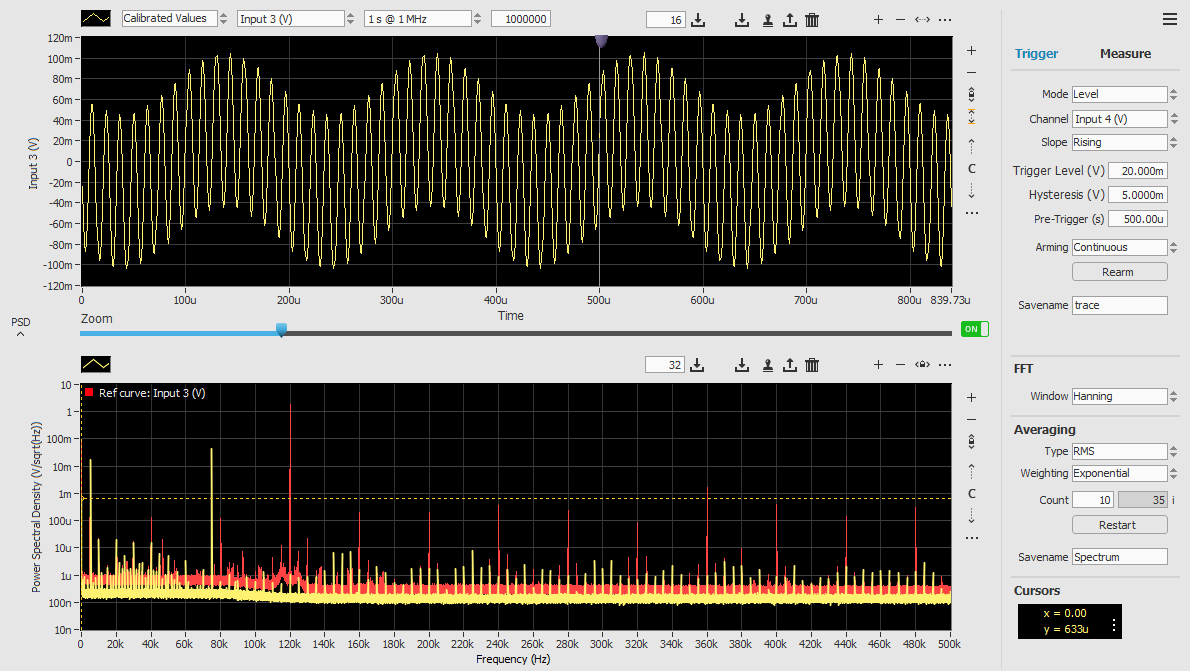Click the horizontal-fit arrows icon in the top toolbar
Image resolution: width=1190 pixels, height=671 pixels.
922,19
